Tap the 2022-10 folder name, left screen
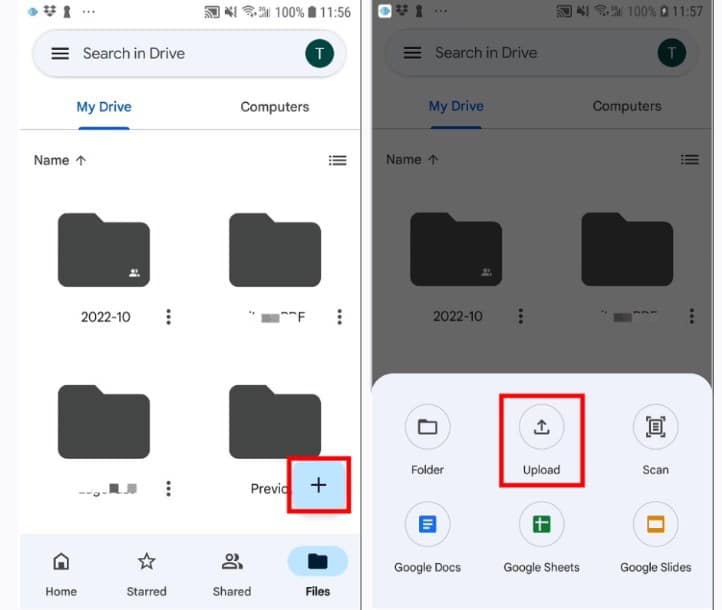The width and height of the screenshot is (722, 610). pos(106,317)
